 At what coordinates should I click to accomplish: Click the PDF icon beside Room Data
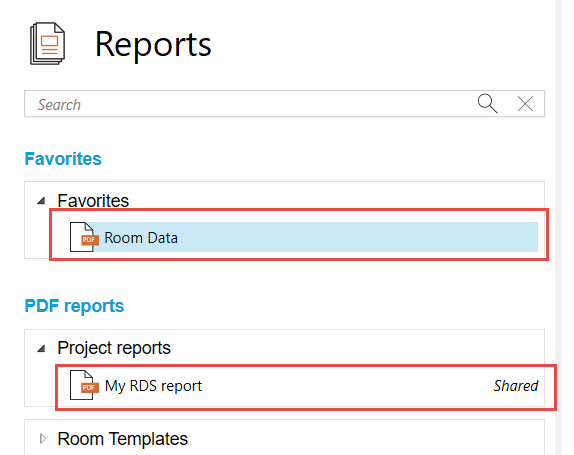pyautogui.click(x=84, y=237)
